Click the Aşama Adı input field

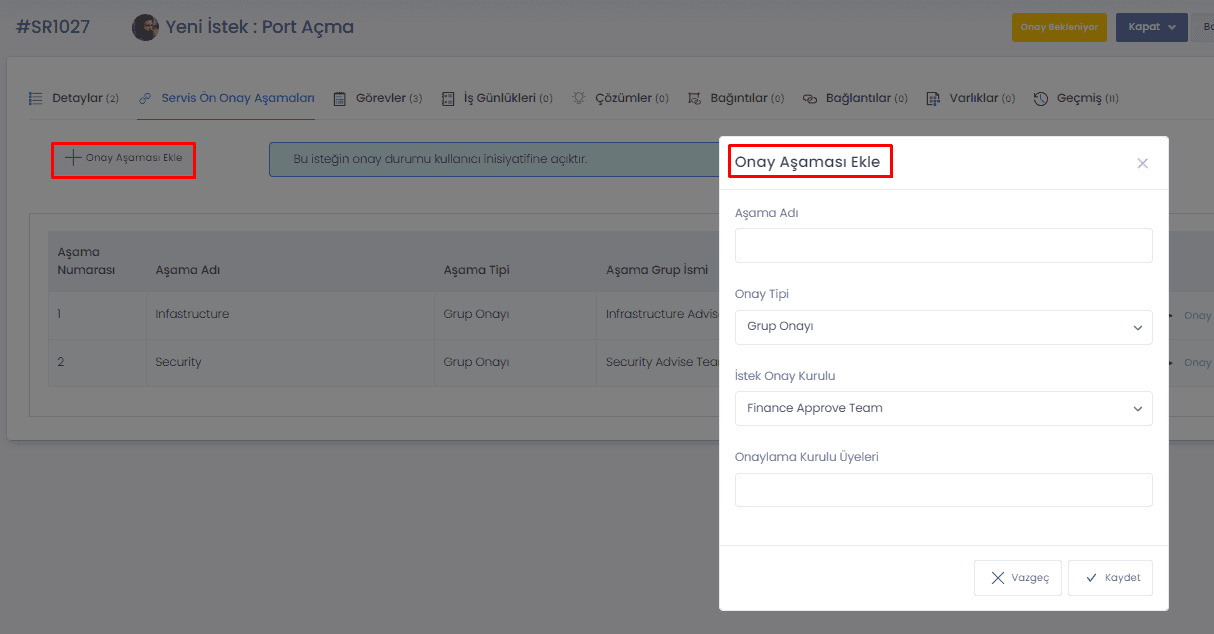[x=943, y=245]
